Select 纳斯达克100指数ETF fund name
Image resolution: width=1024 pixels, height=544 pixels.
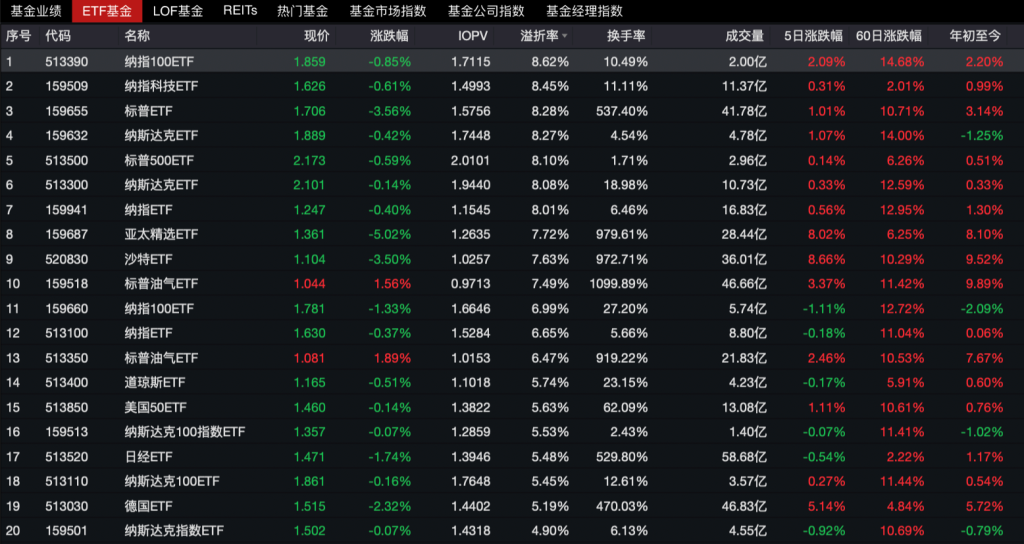(185, 432)
